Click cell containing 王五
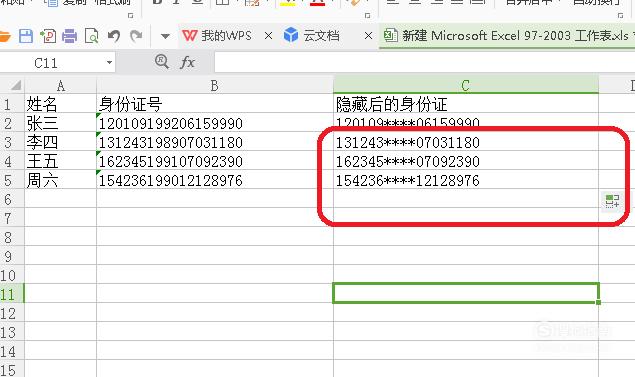The width and height of the screenshot is (635, 377). [x=60, y=161]
